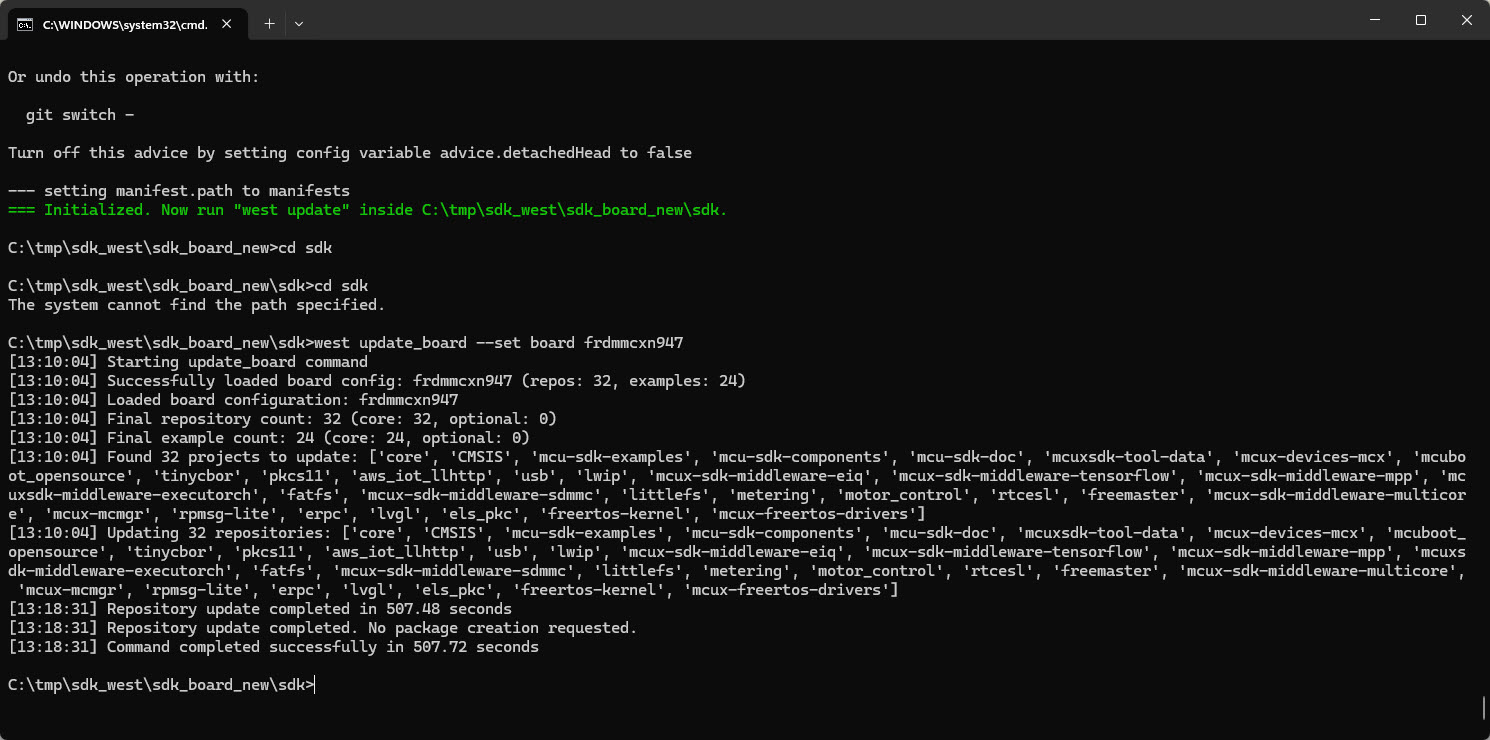Click the "git switch -" command text
This screenshot has width=1490, height=740.
tap(80, 115)
